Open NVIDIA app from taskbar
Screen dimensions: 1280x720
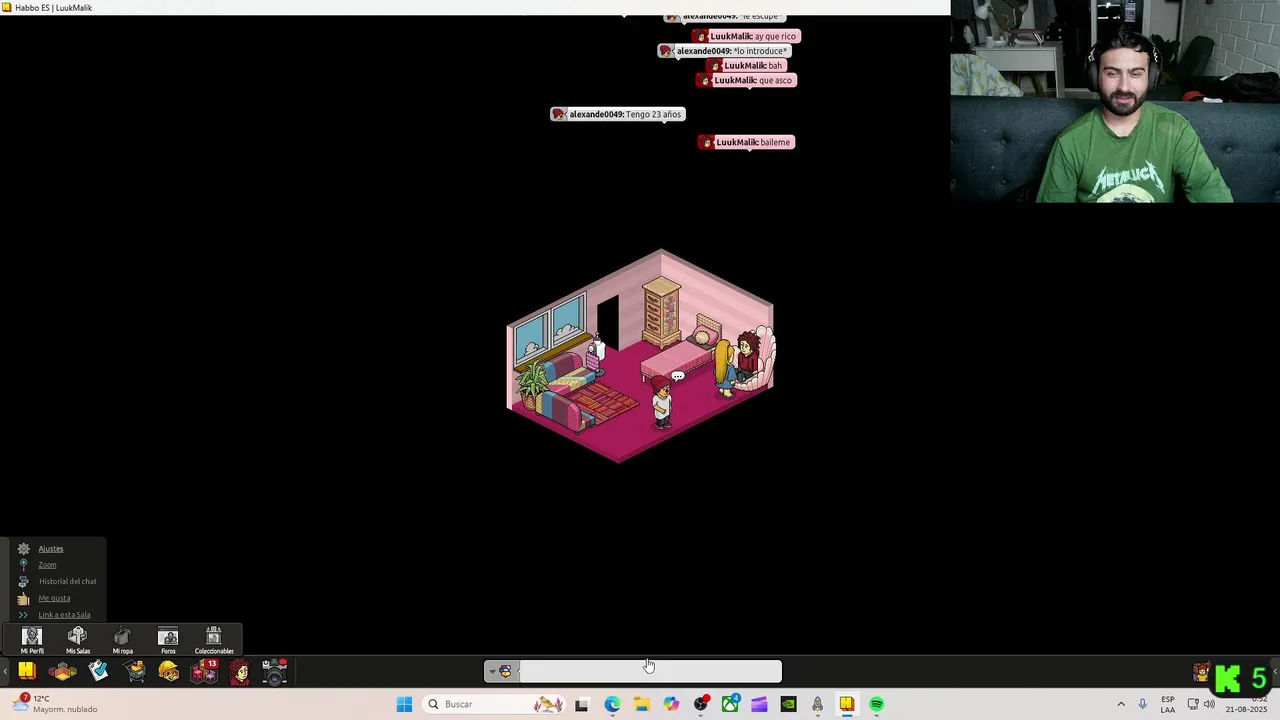point(788,704)
